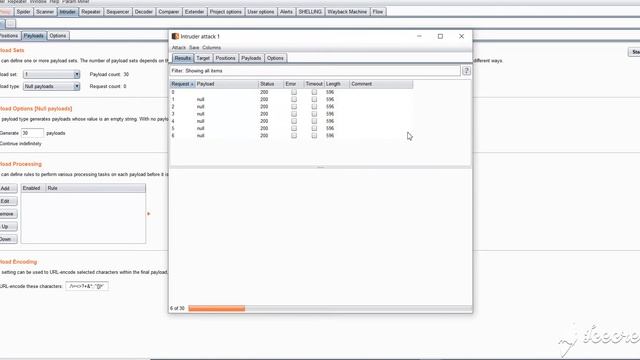
Task: Toggle Error checkbox for request 0
Action: (x=294, y=92)
